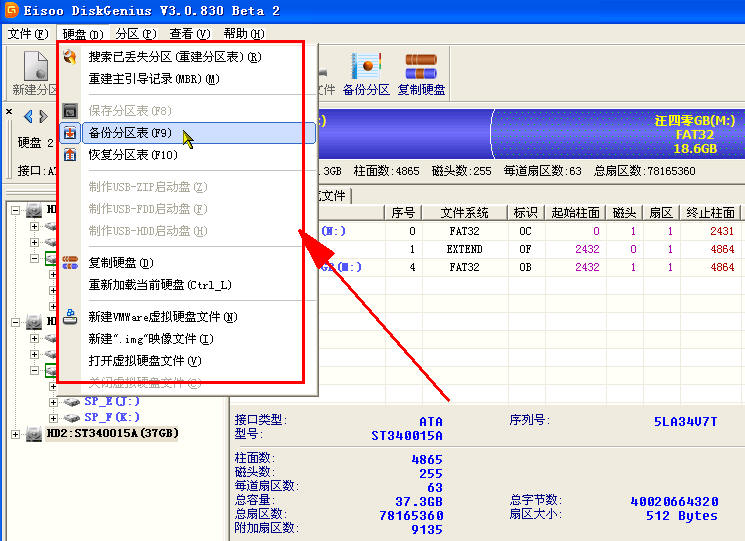The height and width of the screenshot is (541, 745).
Task: Click the SP_E (J:) drive icon
Action: pyautogui.click(x=71, y=402)
